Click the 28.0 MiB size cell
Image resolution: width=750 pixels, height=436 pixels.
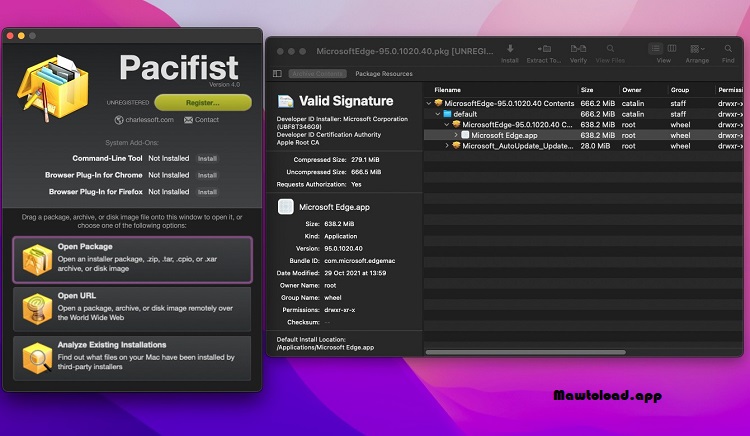click(x=595, y=146)
